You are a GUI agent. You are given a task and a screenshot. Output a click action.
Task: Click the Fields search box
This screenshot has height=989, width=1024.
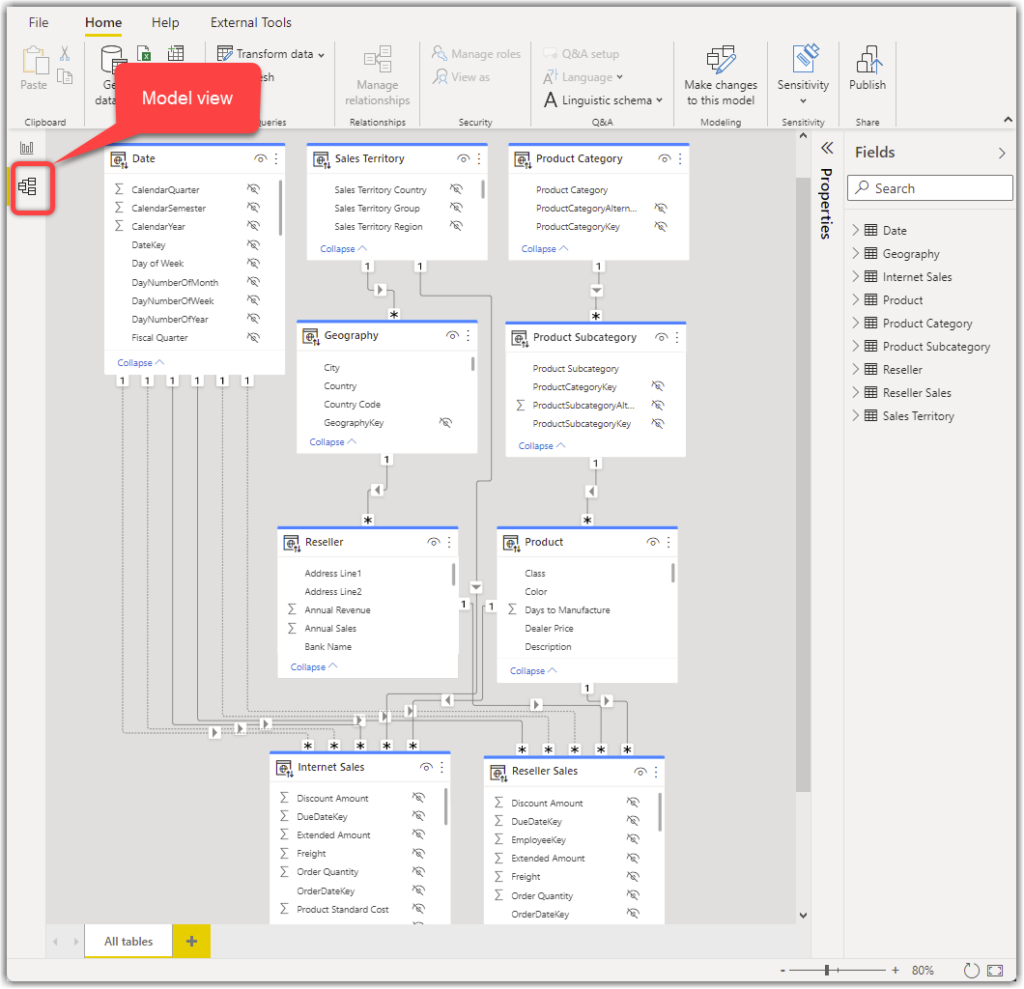click(930, 188)
